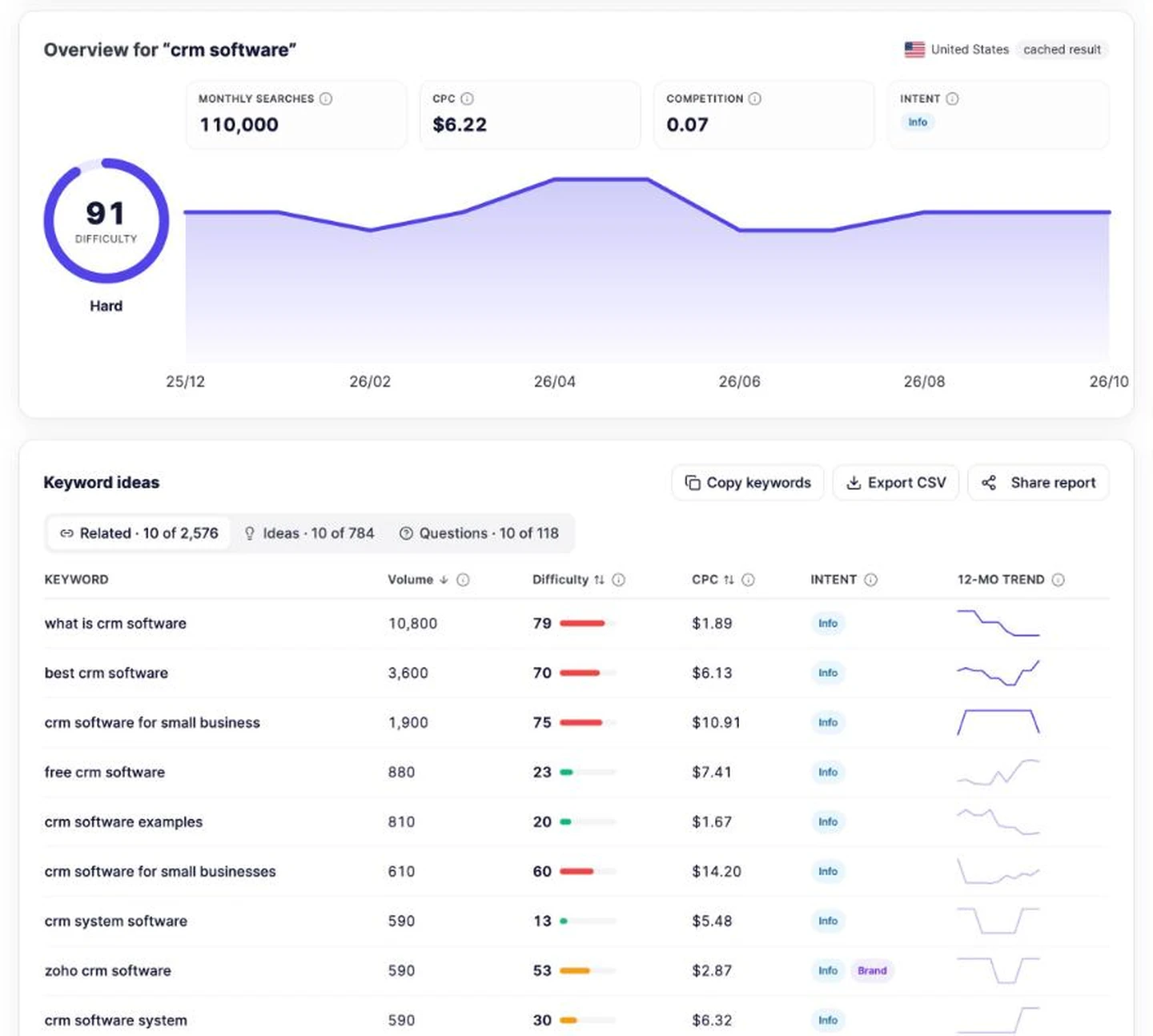This screenshot has width=1153, height=1036.
Task: Click trend sparkline for free crm software
Action: (x=998, y=773)
